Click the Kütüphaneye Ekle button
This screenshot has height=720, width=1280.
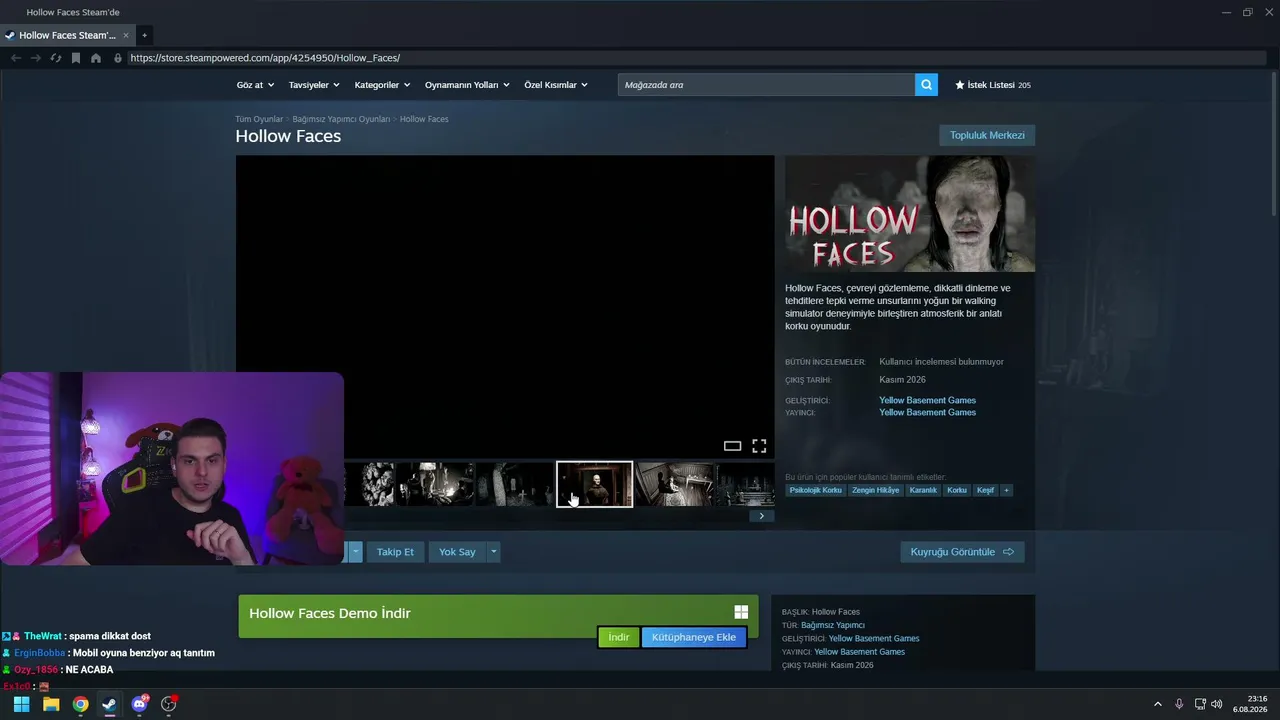(x=694, y=638)
